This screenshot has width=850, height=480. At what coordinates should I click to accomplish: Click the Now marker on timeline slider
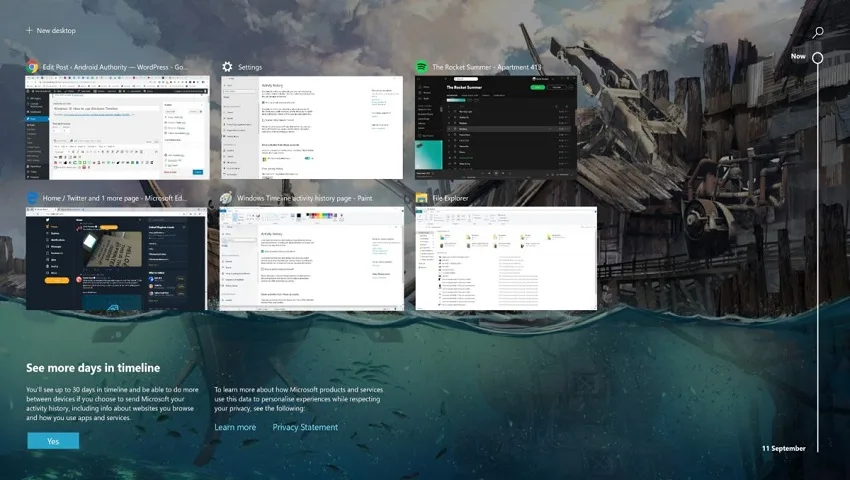(x=817, y=57)
